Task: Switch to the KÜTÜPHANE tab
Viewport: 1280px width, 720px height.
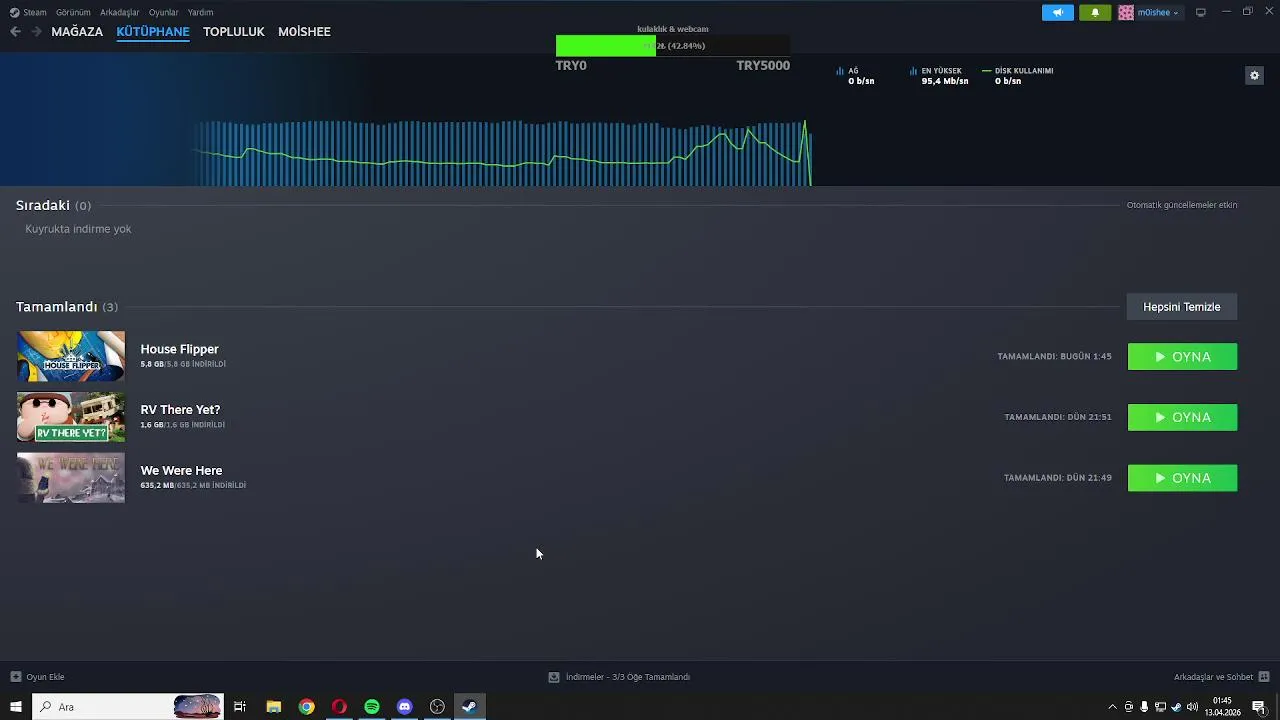Action: coord(153,32)
